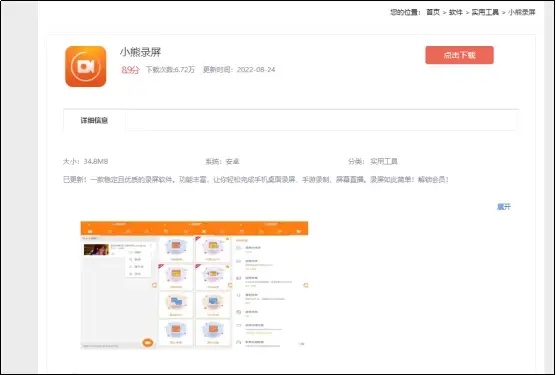Viewport: 556px width, 375px height.
Task: Click the 大小:34.8MB text
Action: click(x=85, y=162)
